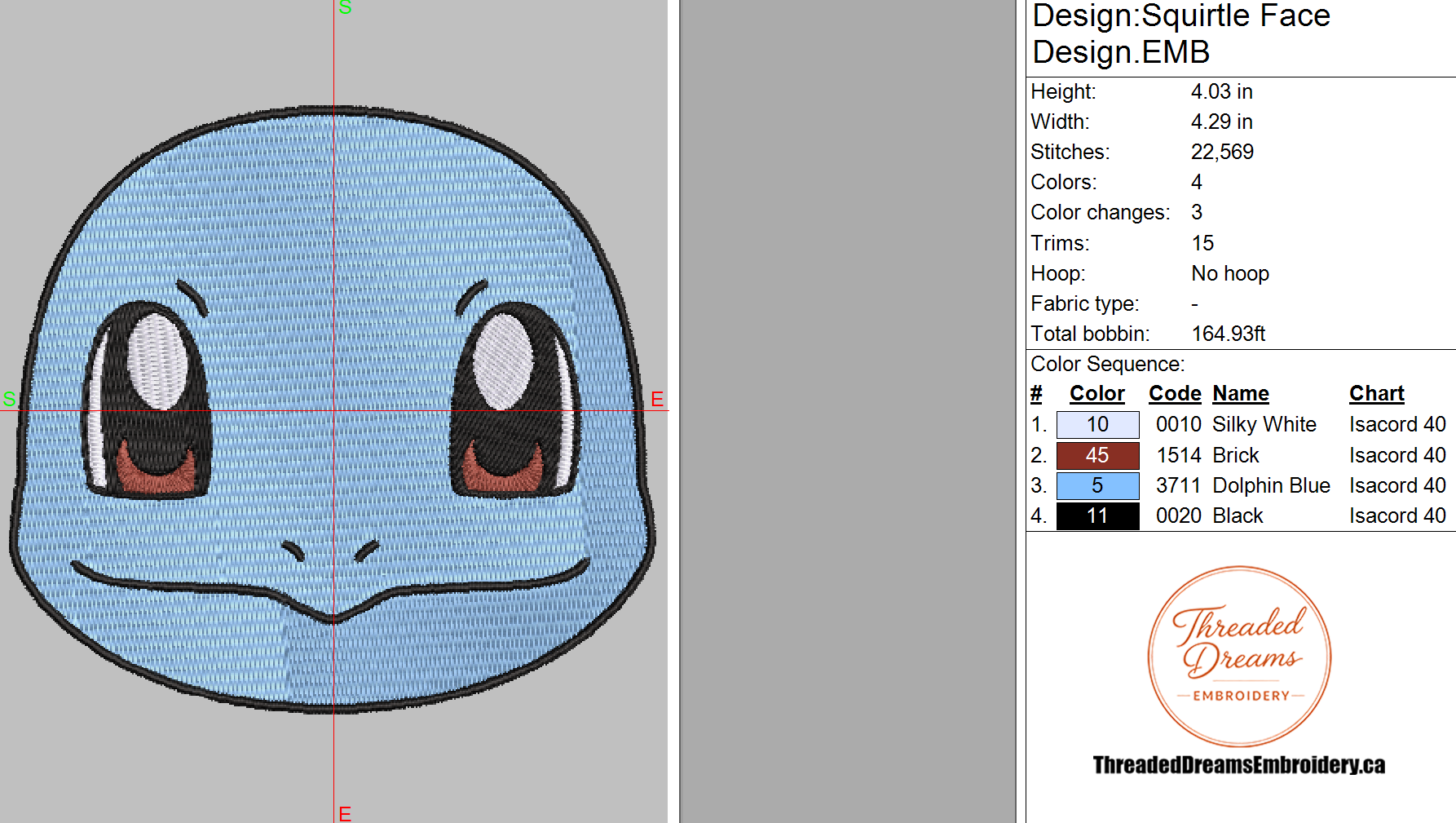Click the Silky White color swatch numbered 10

(x=1097, y=425)
